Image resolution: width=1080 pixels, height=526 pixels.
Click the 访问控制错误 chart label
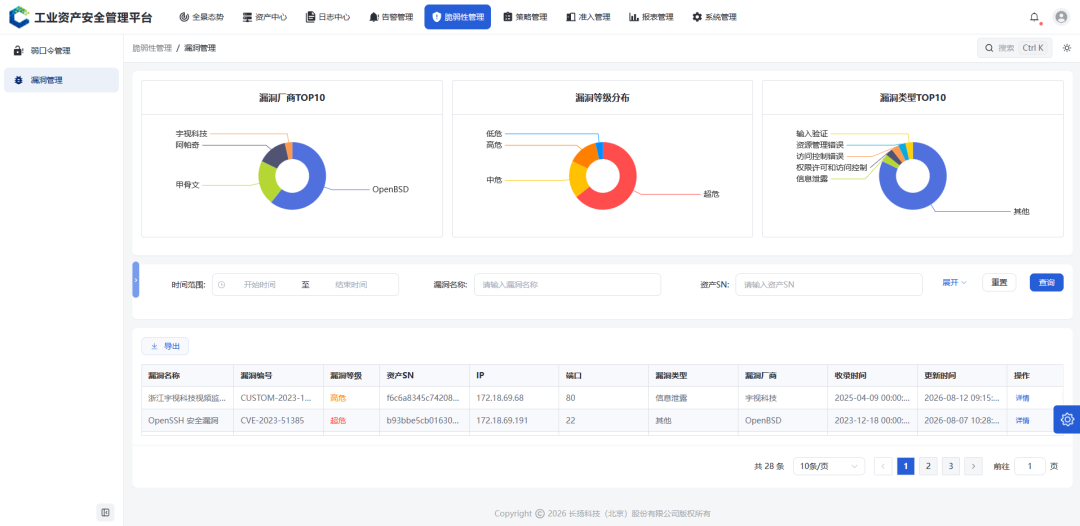click(820, 156)
